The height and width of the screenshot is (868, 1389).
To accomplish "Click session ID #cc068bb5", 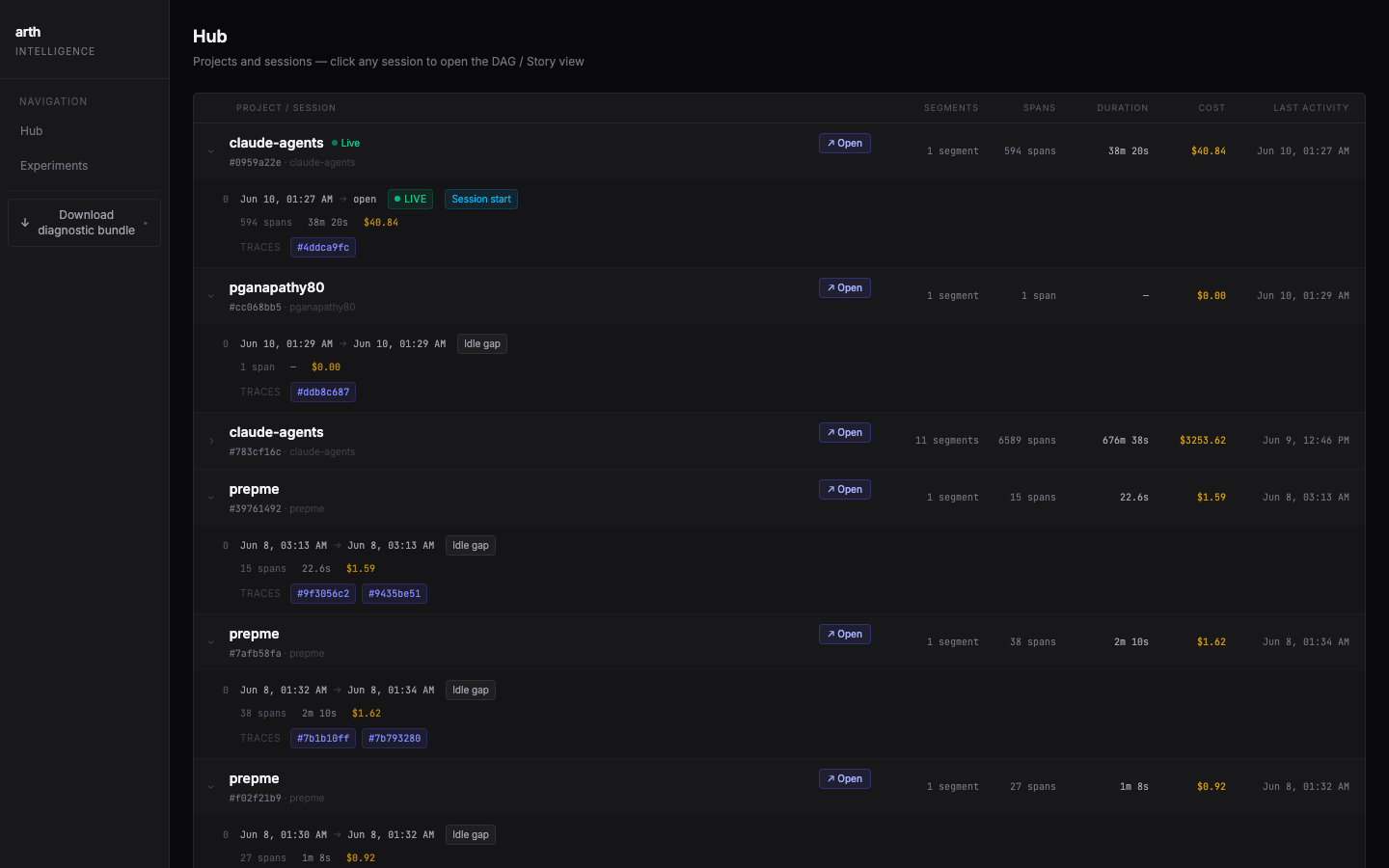I will pos(256,308).
